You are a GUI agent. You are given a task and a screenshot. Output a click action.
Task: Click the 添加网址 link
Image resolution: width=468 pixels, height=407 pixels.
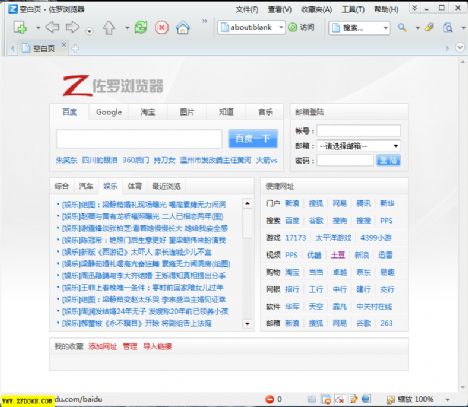pyautogui.click(x=102, y=346)
